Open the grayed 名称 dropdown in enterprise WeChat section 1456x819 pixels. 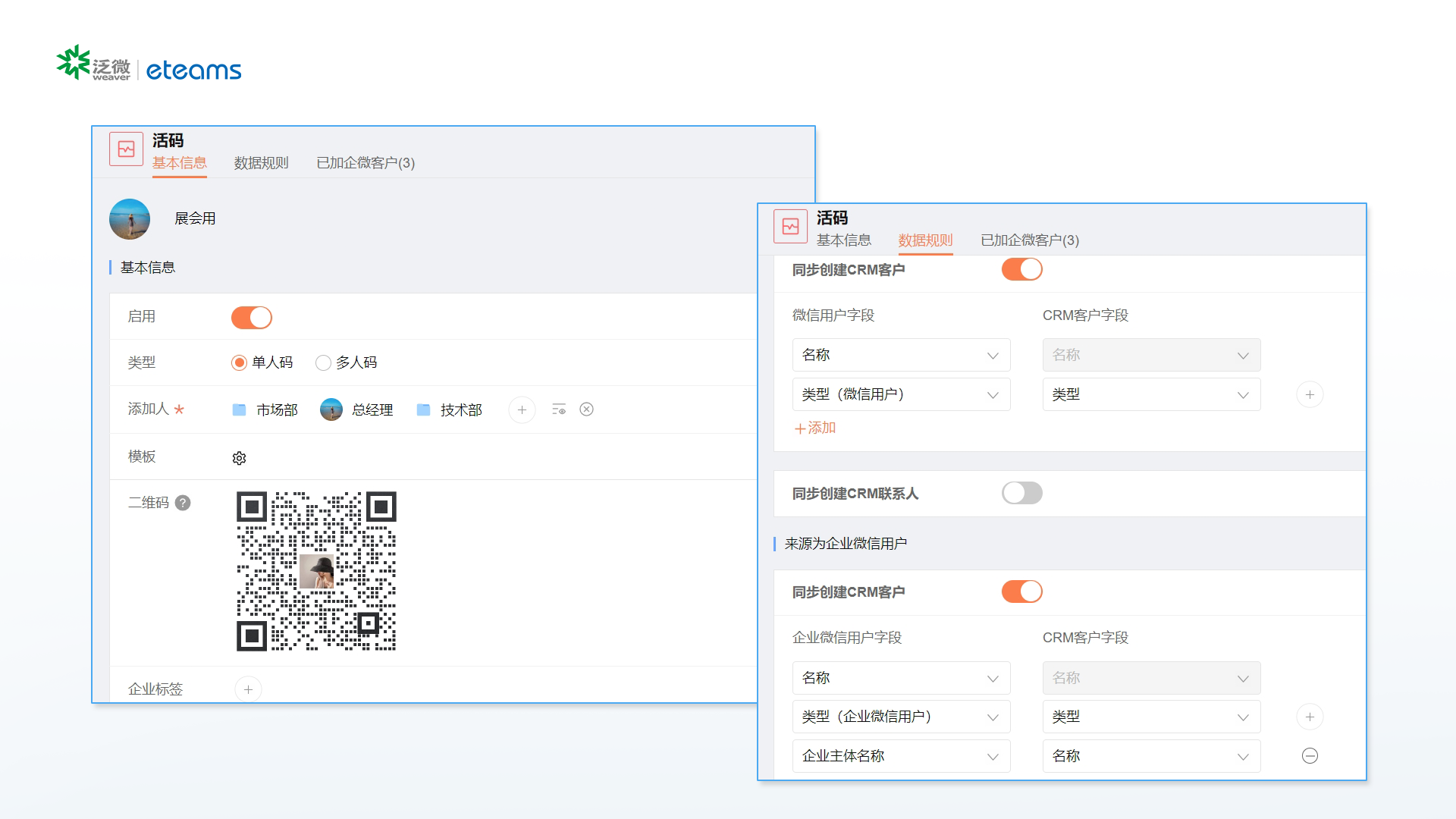1151,678
